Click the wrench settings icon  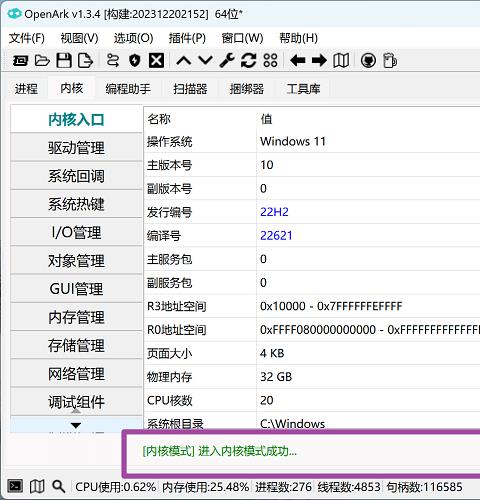click(227, 61)
